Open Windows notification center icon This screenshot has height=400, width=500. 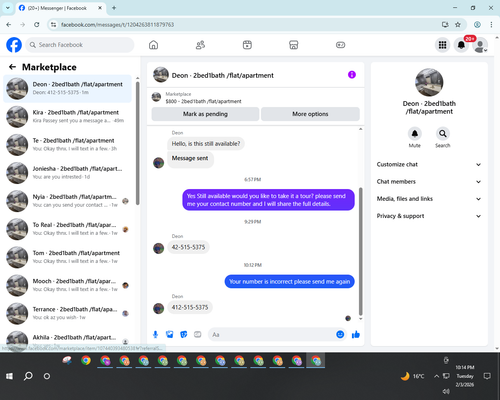coord(487,376)
